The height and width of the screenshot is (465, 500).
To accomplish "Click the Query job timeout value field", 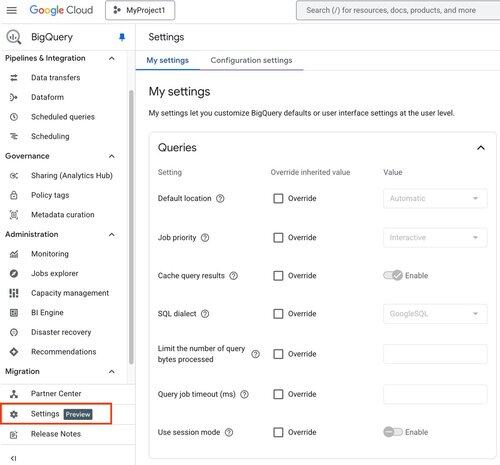I will pos(435,394).
